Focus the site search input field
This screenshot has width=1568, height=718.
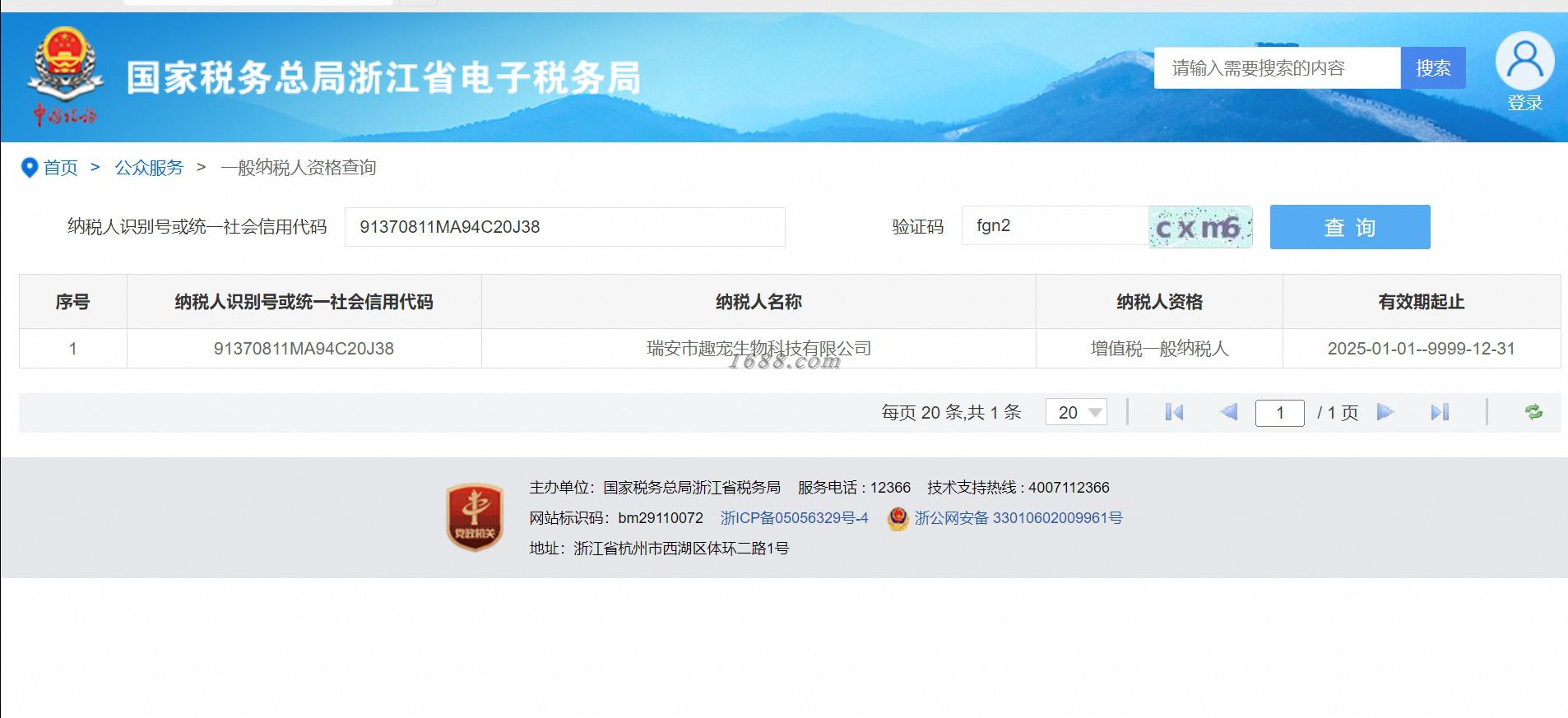[x=1278, y=68]
